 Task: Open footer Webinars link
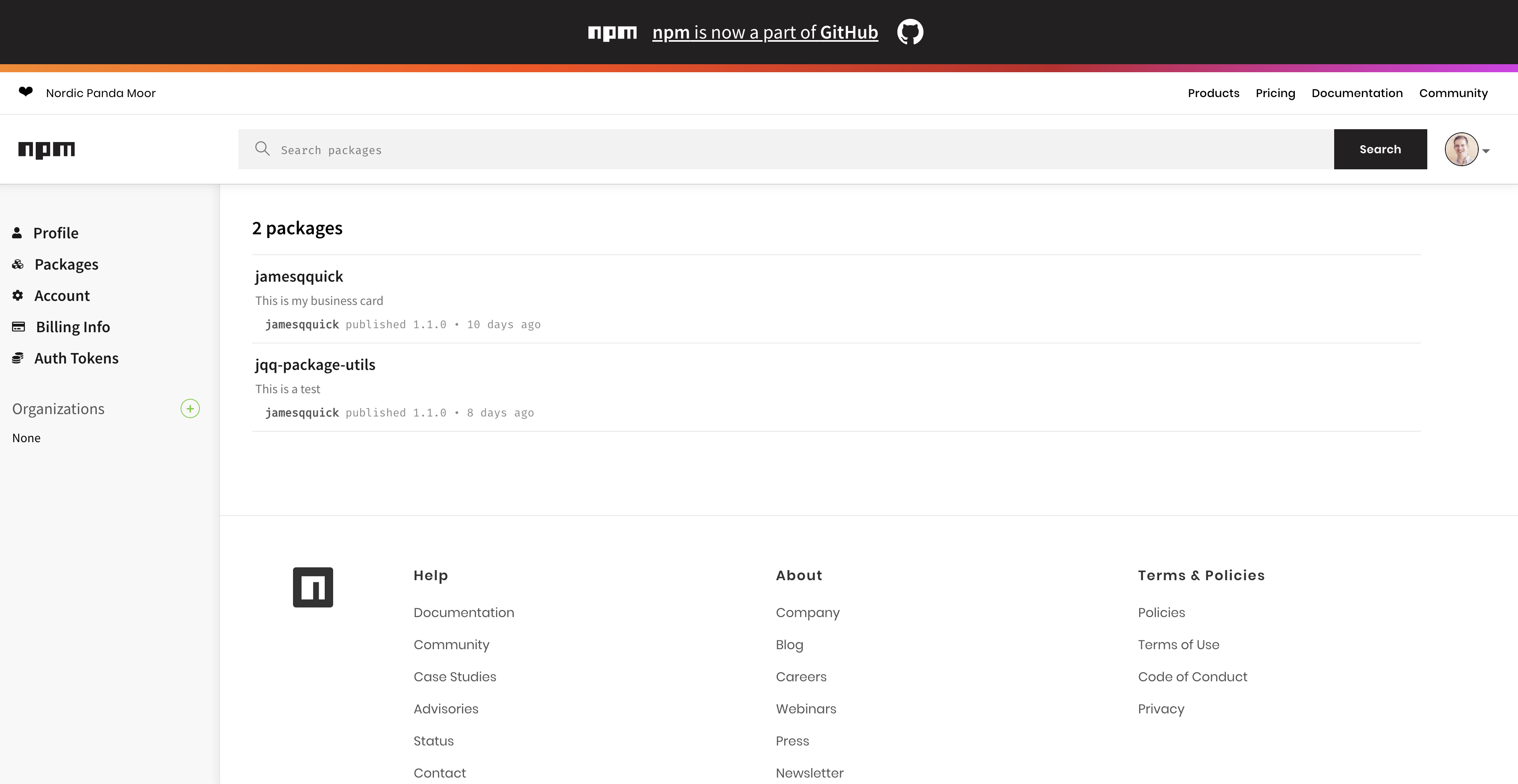(806, 709)
